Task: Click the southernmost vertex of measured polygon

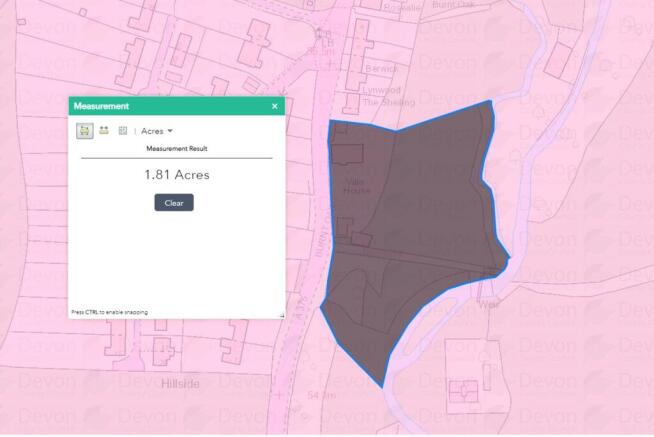Action: click(x=382, y=388)
